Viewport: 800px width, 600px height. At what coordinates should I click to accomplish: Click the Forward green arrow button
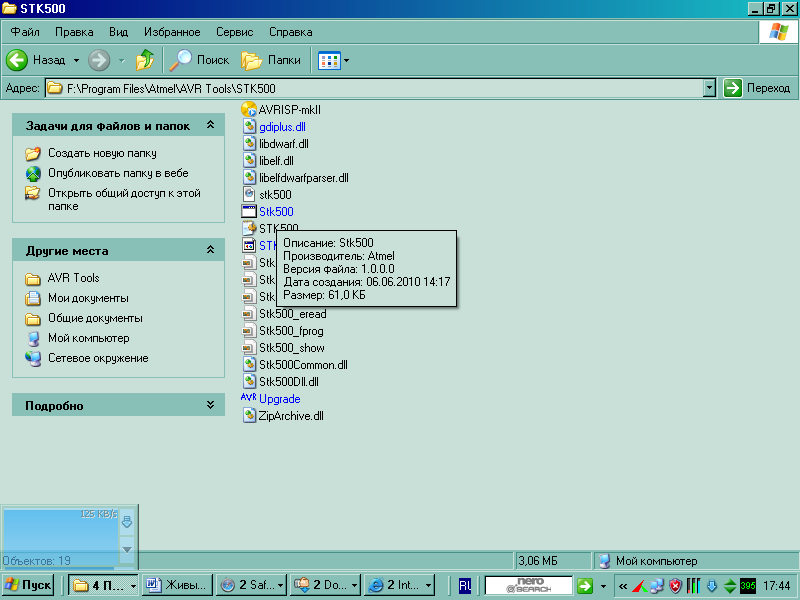pos(99,60)
